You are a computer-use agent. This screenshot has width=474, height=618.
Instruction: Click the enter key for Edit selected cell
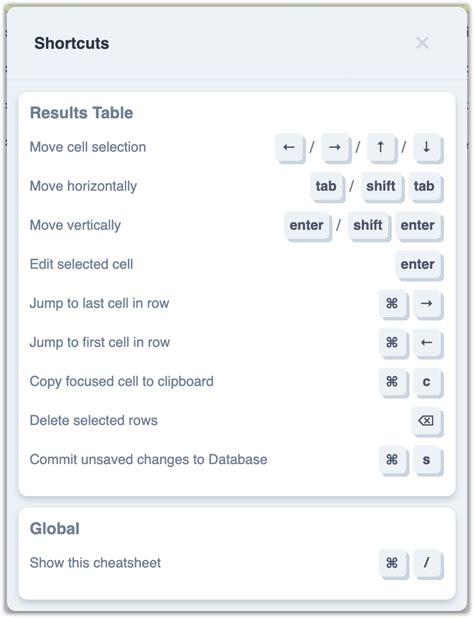[418, 265]
